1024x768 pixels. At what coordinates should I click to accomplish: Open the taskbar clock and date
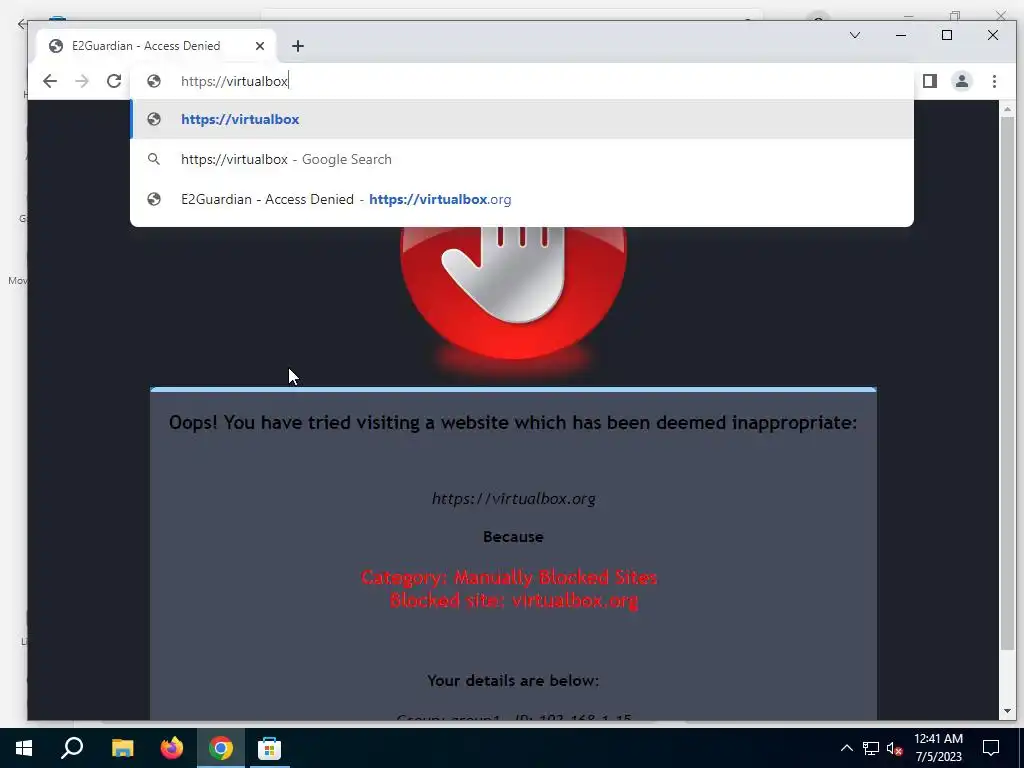(x=938, y=748)
